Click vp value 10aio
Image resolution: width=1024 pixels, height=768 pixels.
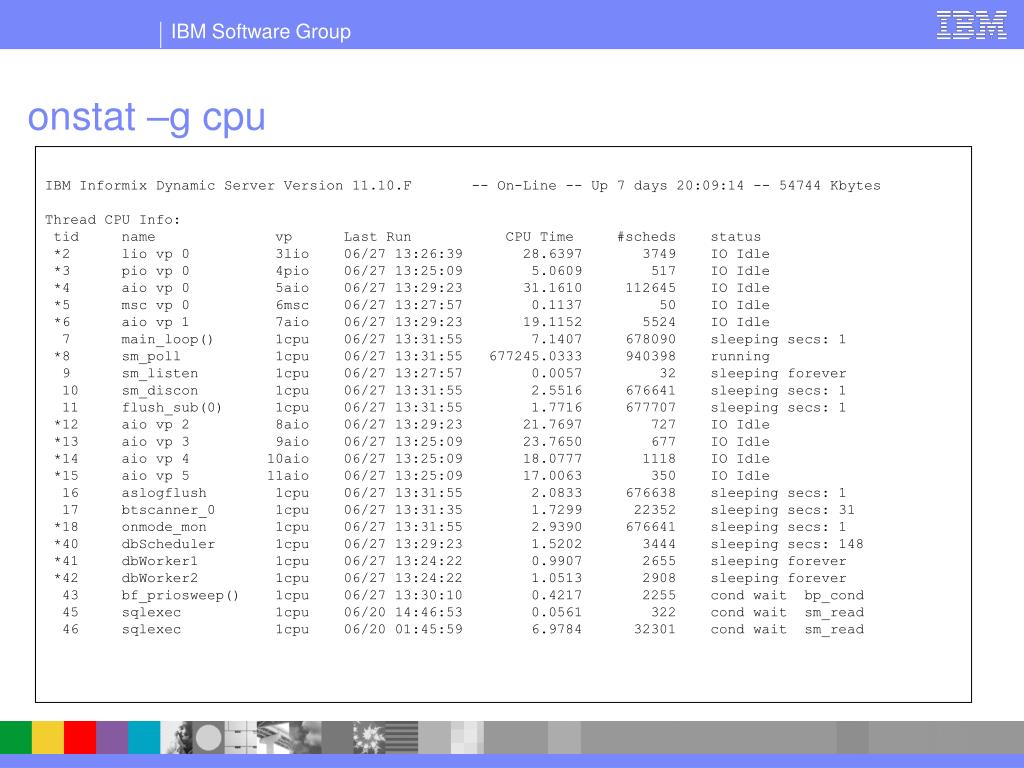point(288,458)
